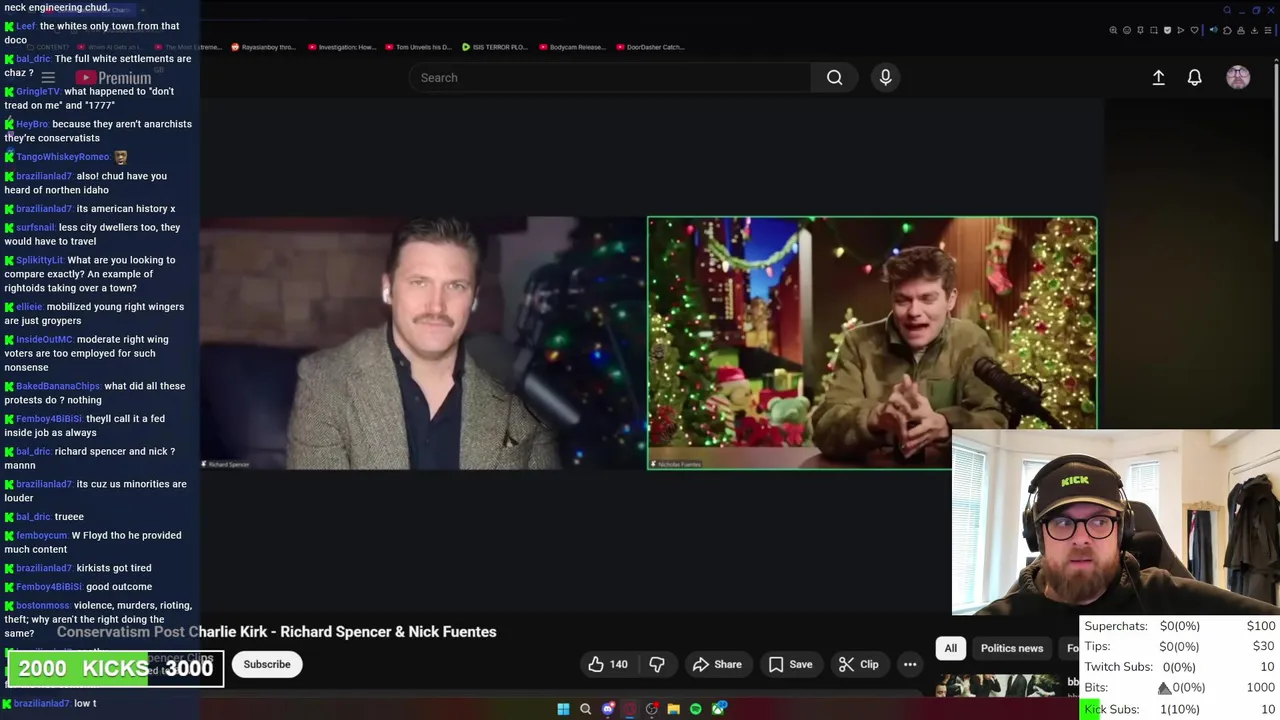Open Xbox app from taskbar
1280x720 pixels.
pyautogui.click(x=719, y=709)
